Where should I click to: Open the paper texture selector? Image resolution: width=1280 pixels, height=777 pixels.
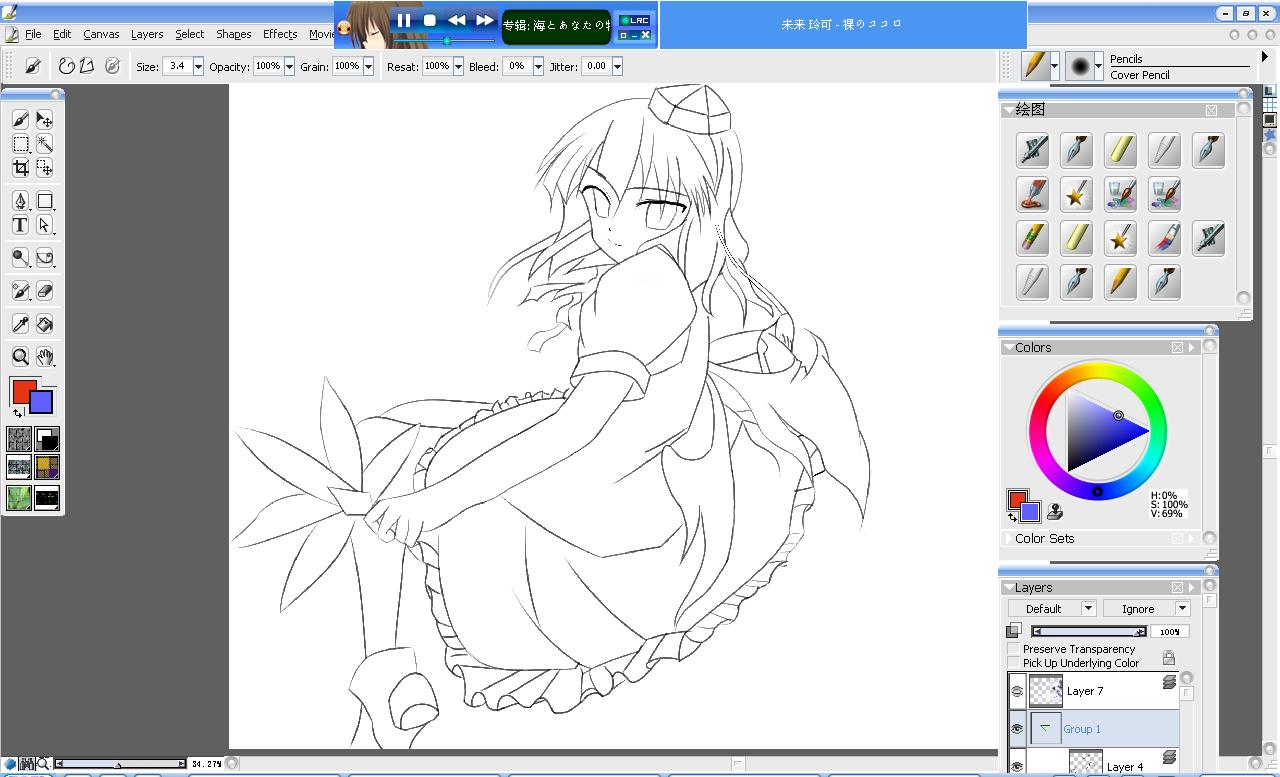pos(19,439)
